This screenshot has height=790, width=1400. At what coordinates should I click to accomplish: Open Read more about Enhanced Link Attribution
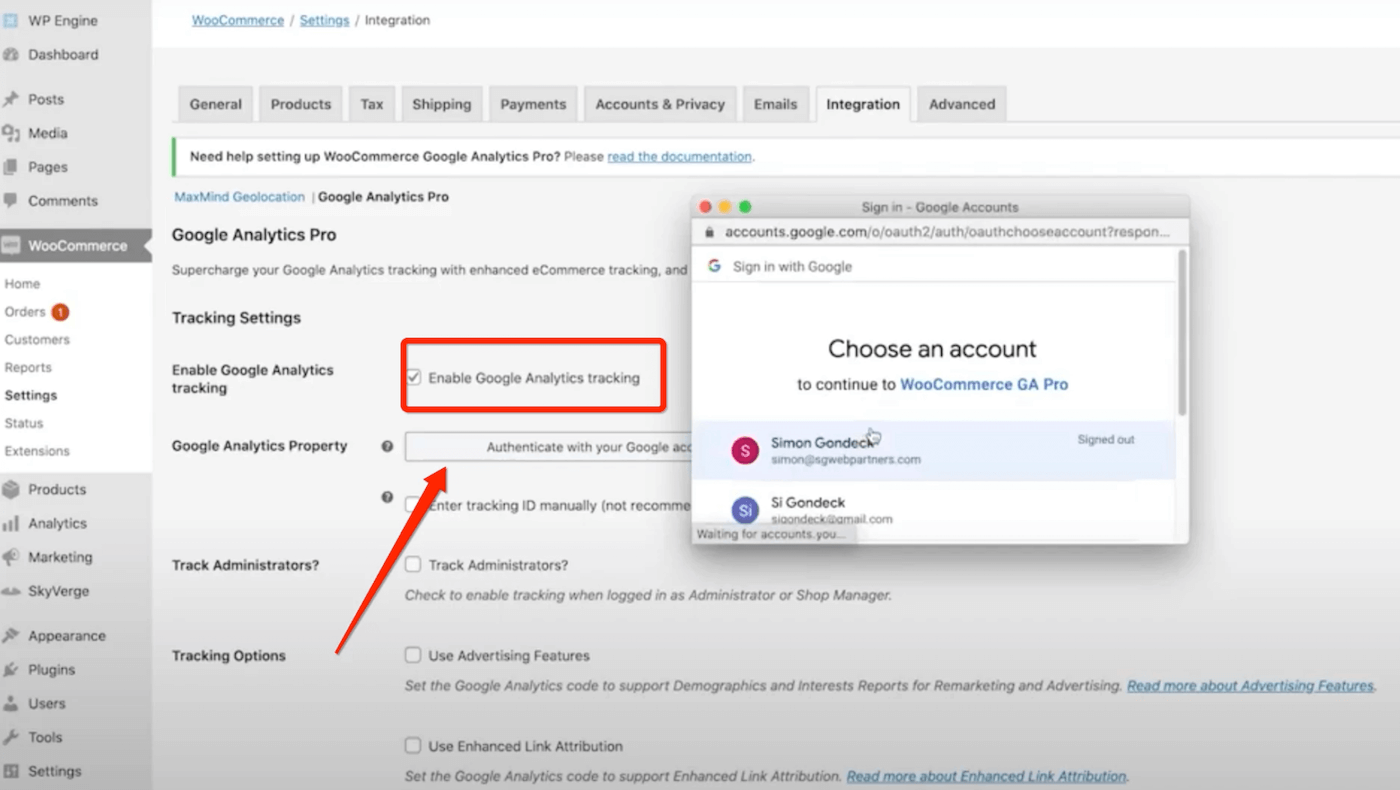click(x=986, y=776)
